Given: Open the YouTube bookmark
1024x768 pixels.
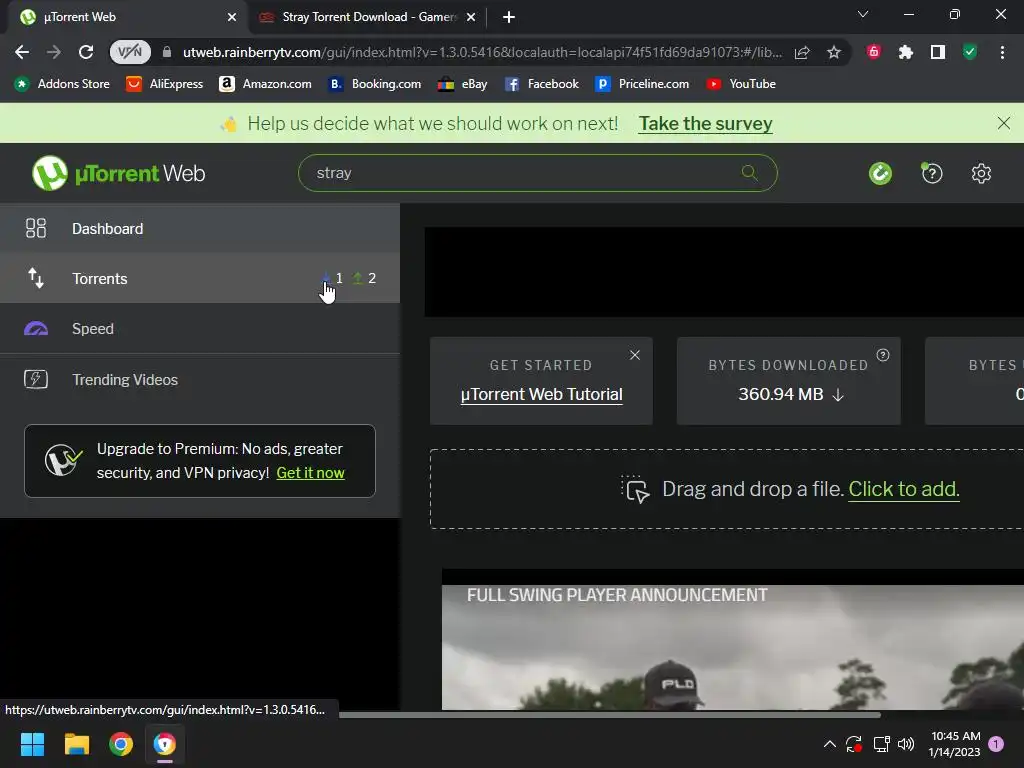Looking at the screenshot, I should 741,84.
